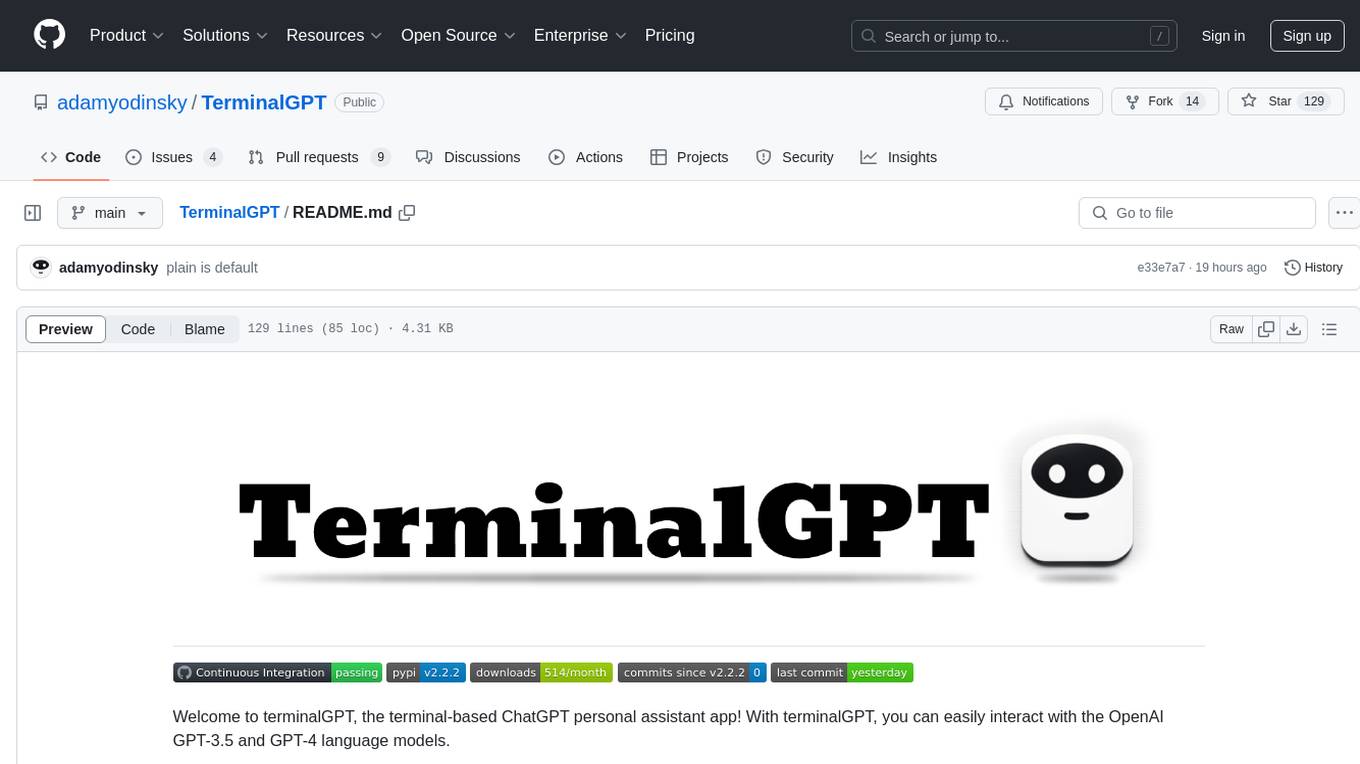Click the star count 129
Screen dimensions: 1360x764
(1314, 101)
